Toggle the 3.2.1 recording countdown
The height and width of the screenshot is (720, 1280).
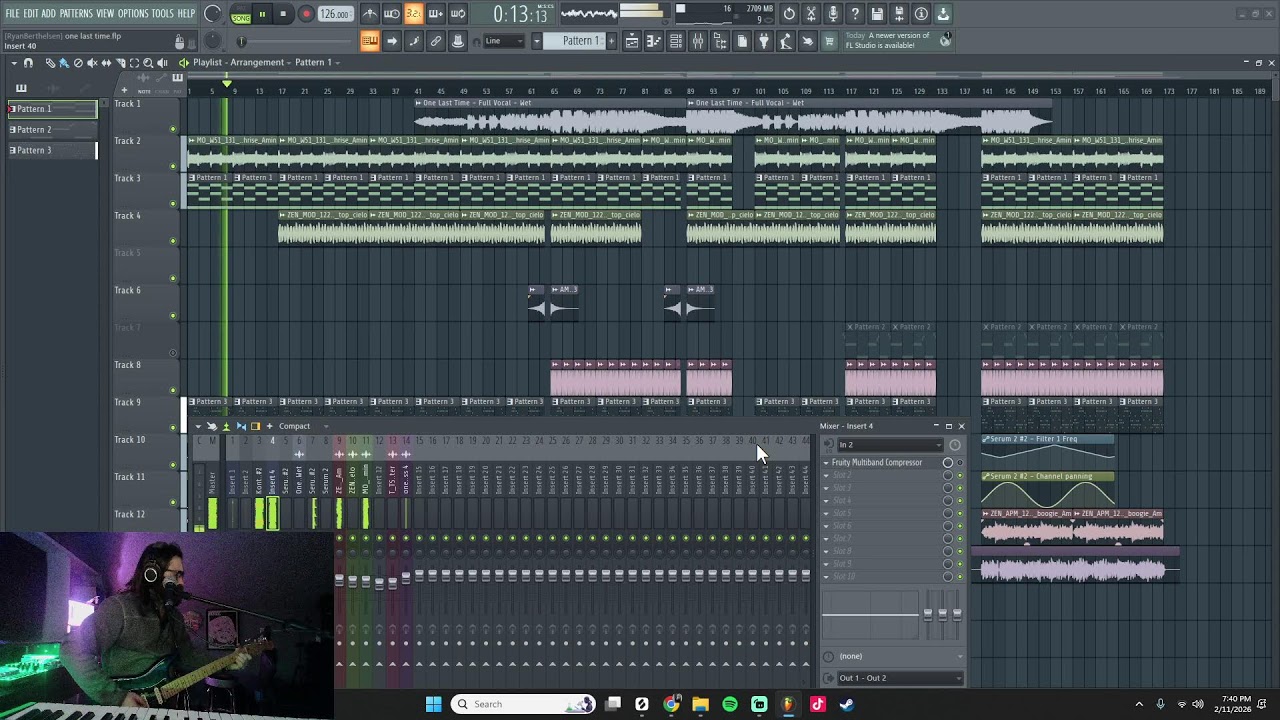(413, 14)
